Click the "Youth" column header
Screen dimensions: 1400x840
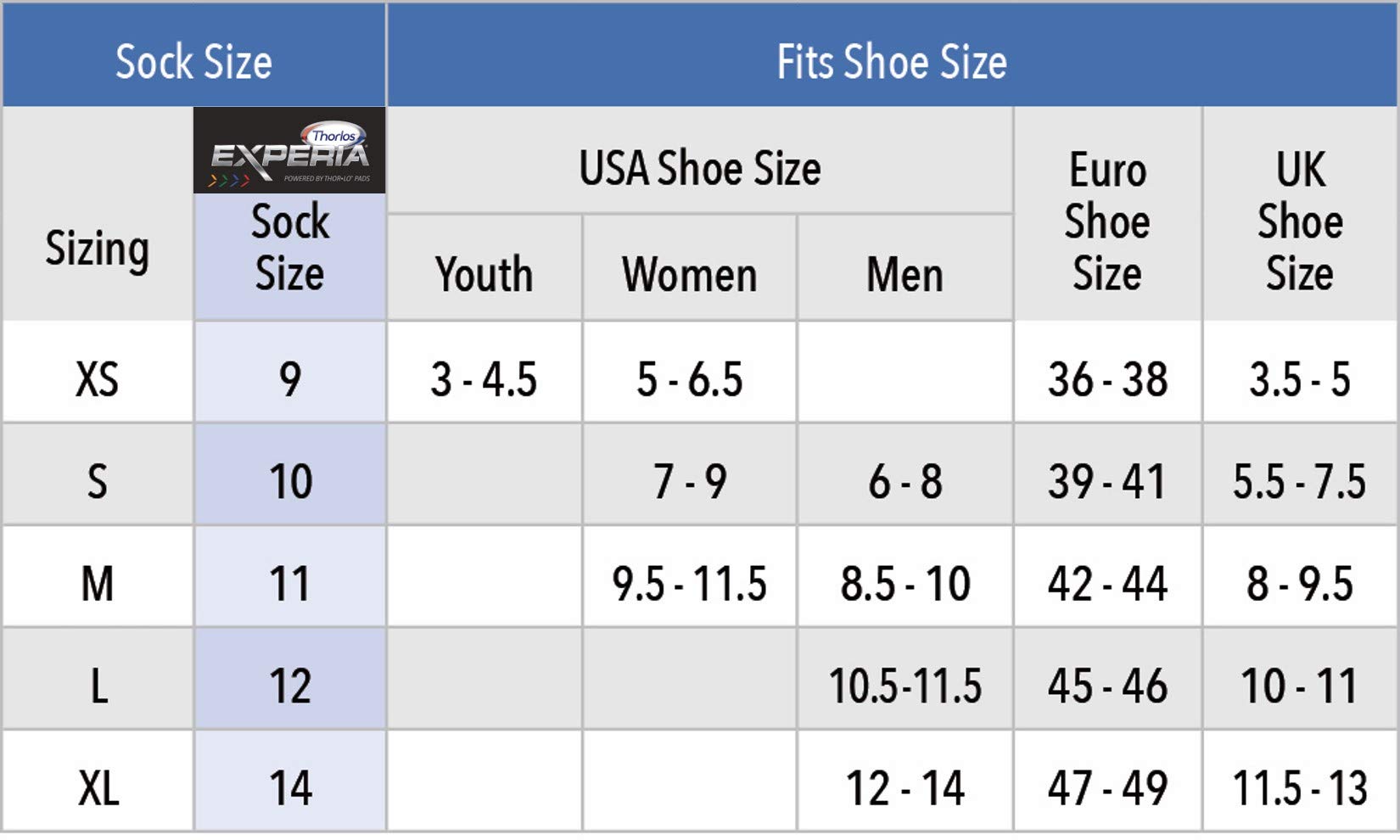pyautogui.click(x=484, y=274)
